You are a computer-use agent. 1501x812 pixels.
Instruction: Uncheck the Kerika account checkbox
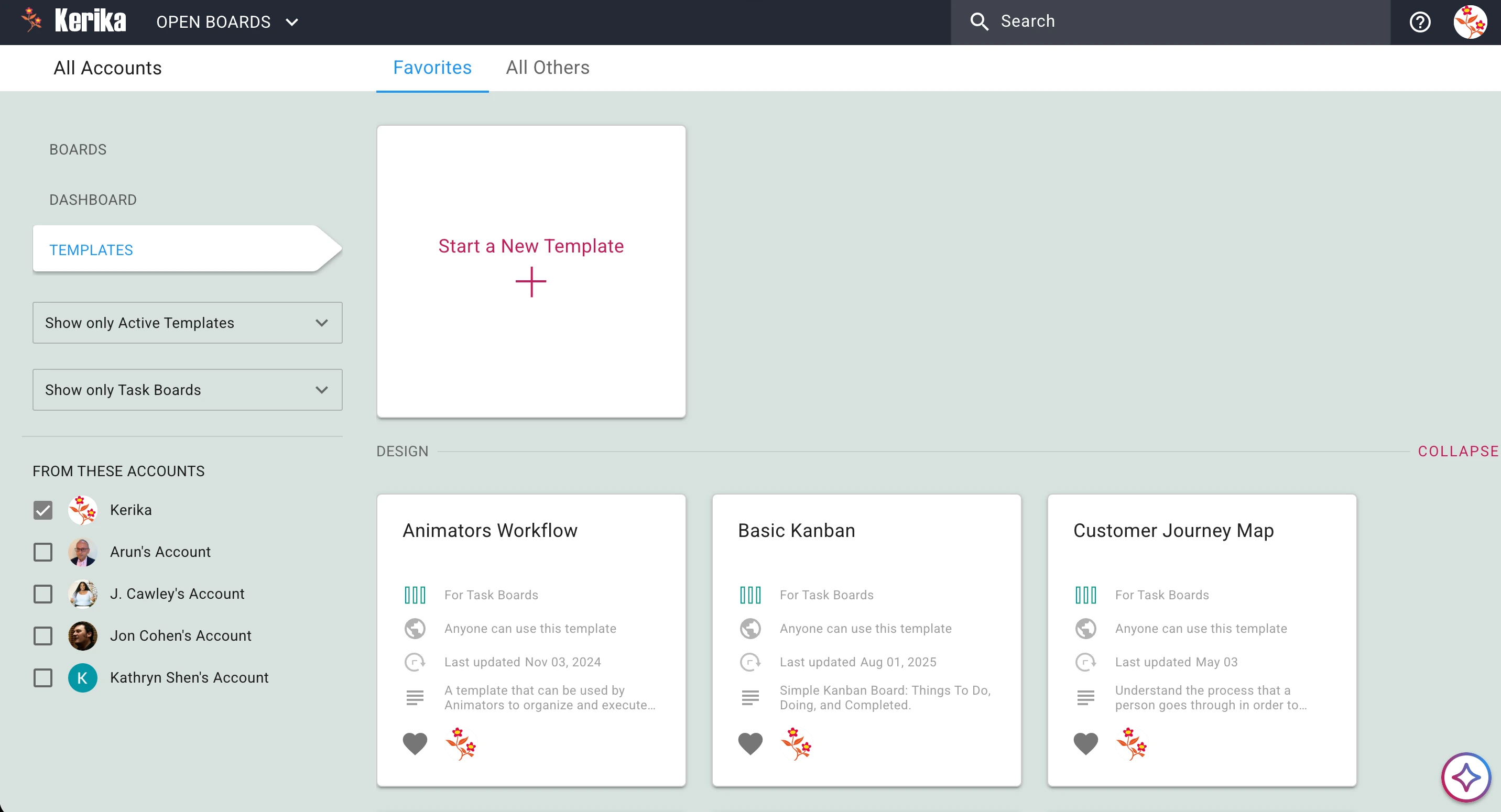(42, 510)
